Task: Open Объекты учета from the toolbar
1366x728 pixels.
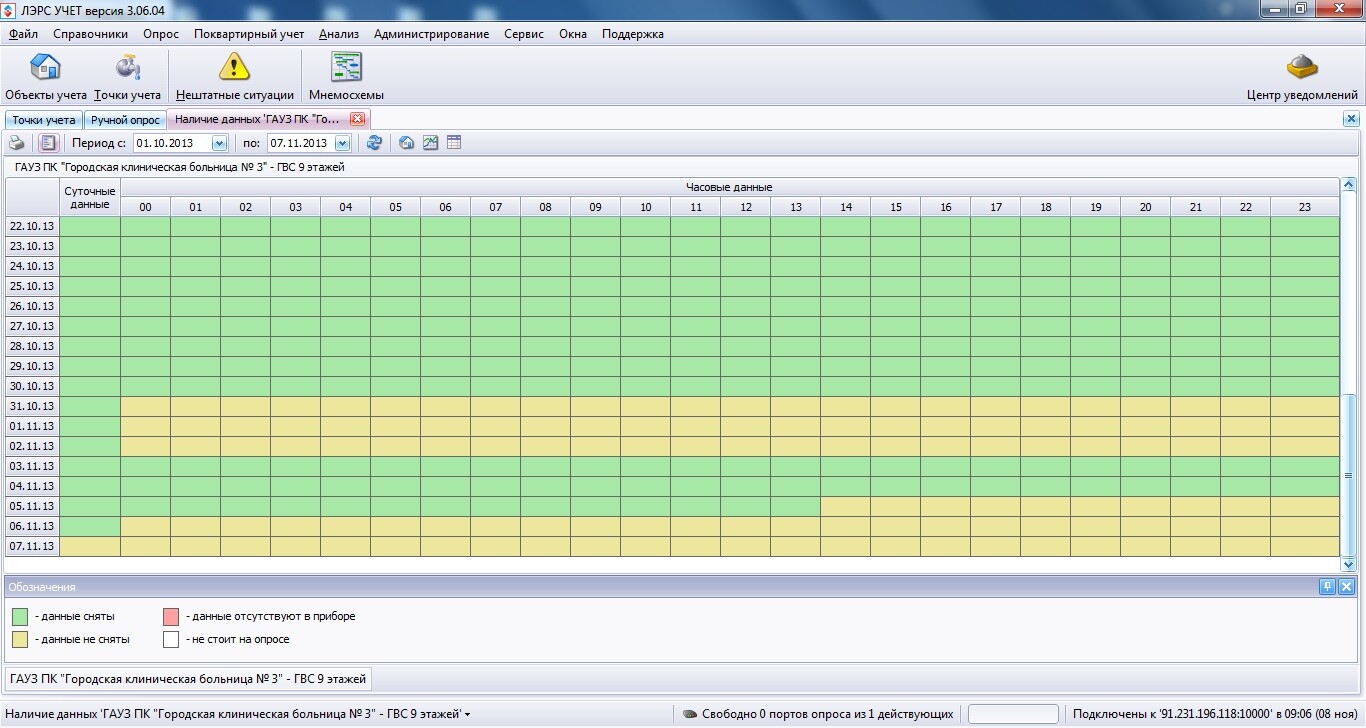Action: tap(46, 78)
